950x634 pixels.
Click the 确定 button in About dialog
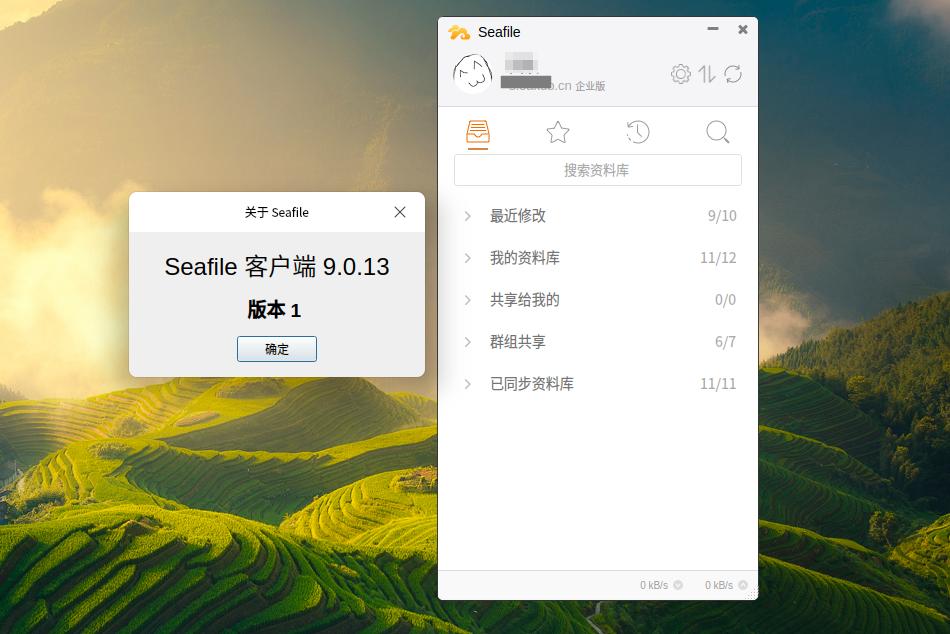point(277,349)
